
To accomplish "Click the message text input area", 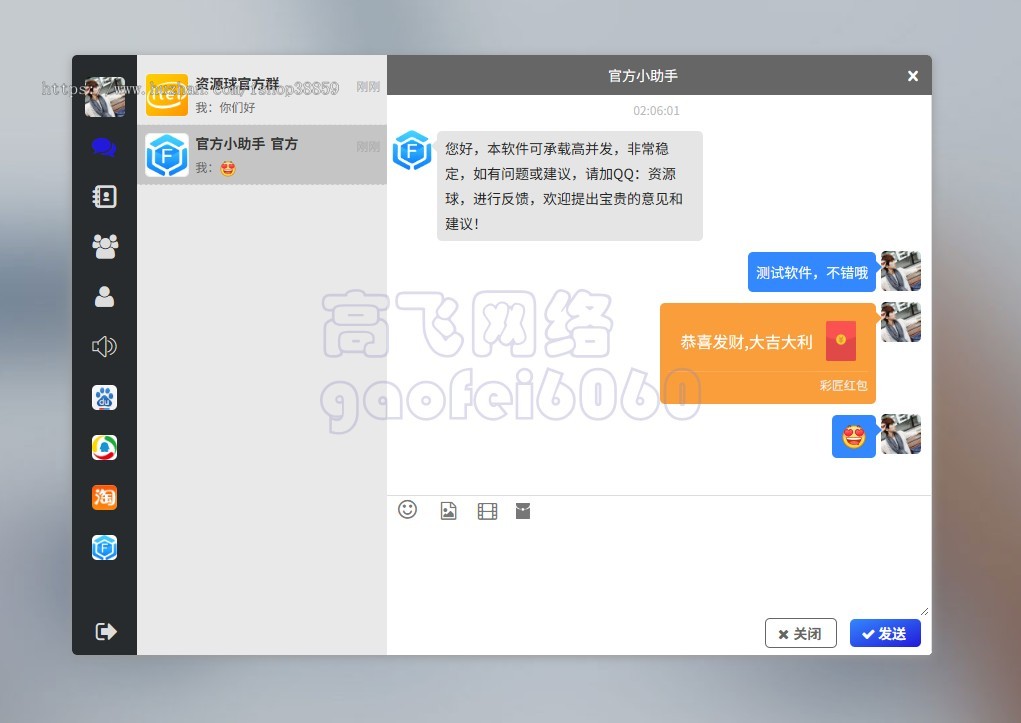I will click(x=658, y=568).
